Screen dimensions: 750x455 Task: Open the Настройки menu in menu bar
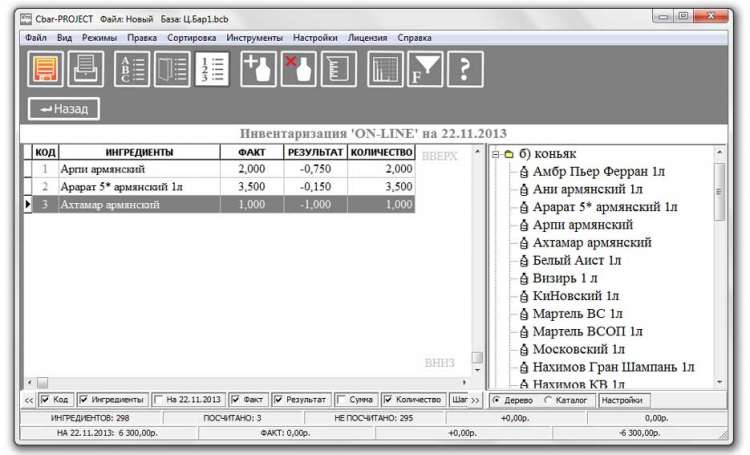point(315,38)
